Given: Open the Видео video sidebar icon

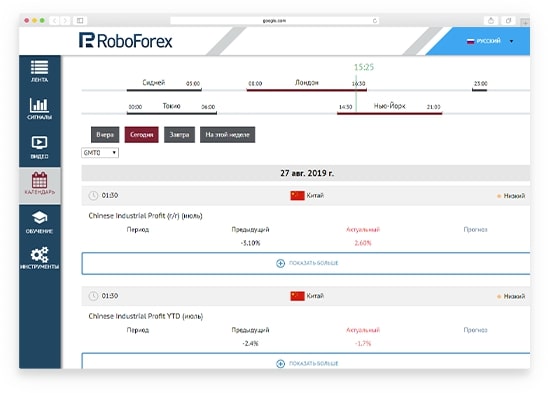Looking at the screenshot, I should (39, 147).
